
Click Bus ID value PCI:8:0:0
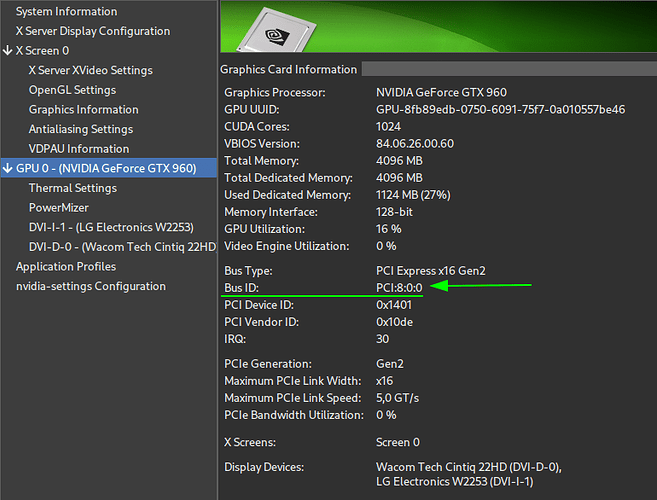[x=399, y=288]
